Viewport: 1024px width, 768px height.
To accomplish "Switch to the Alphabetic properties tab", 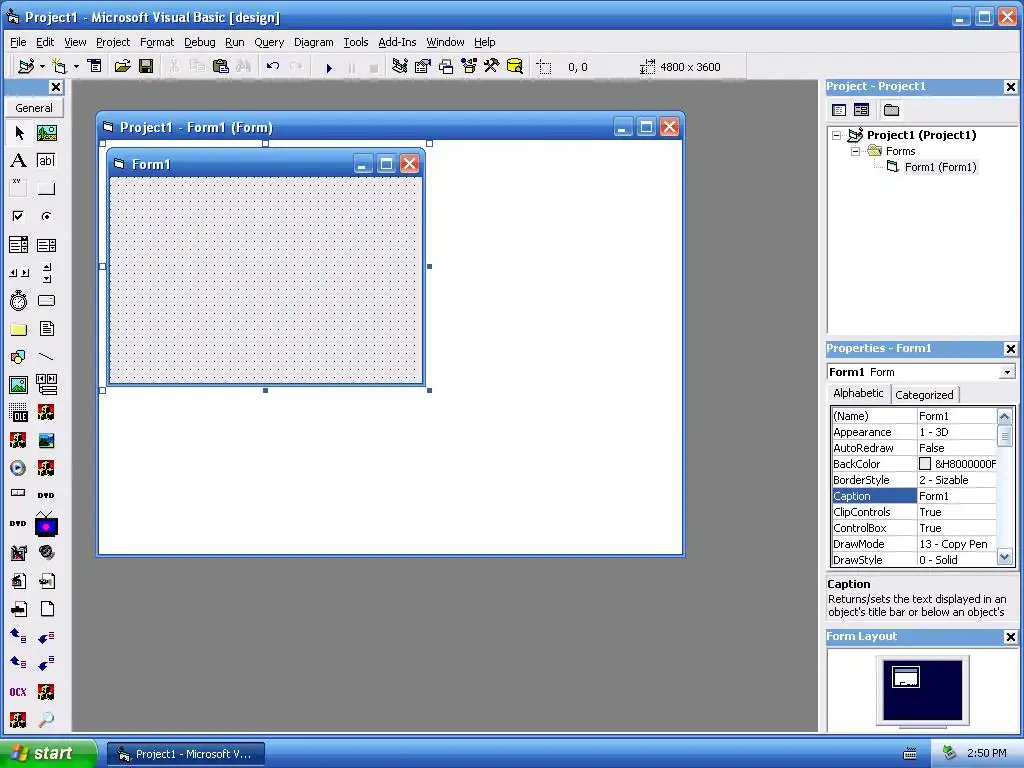I will 858,393.
